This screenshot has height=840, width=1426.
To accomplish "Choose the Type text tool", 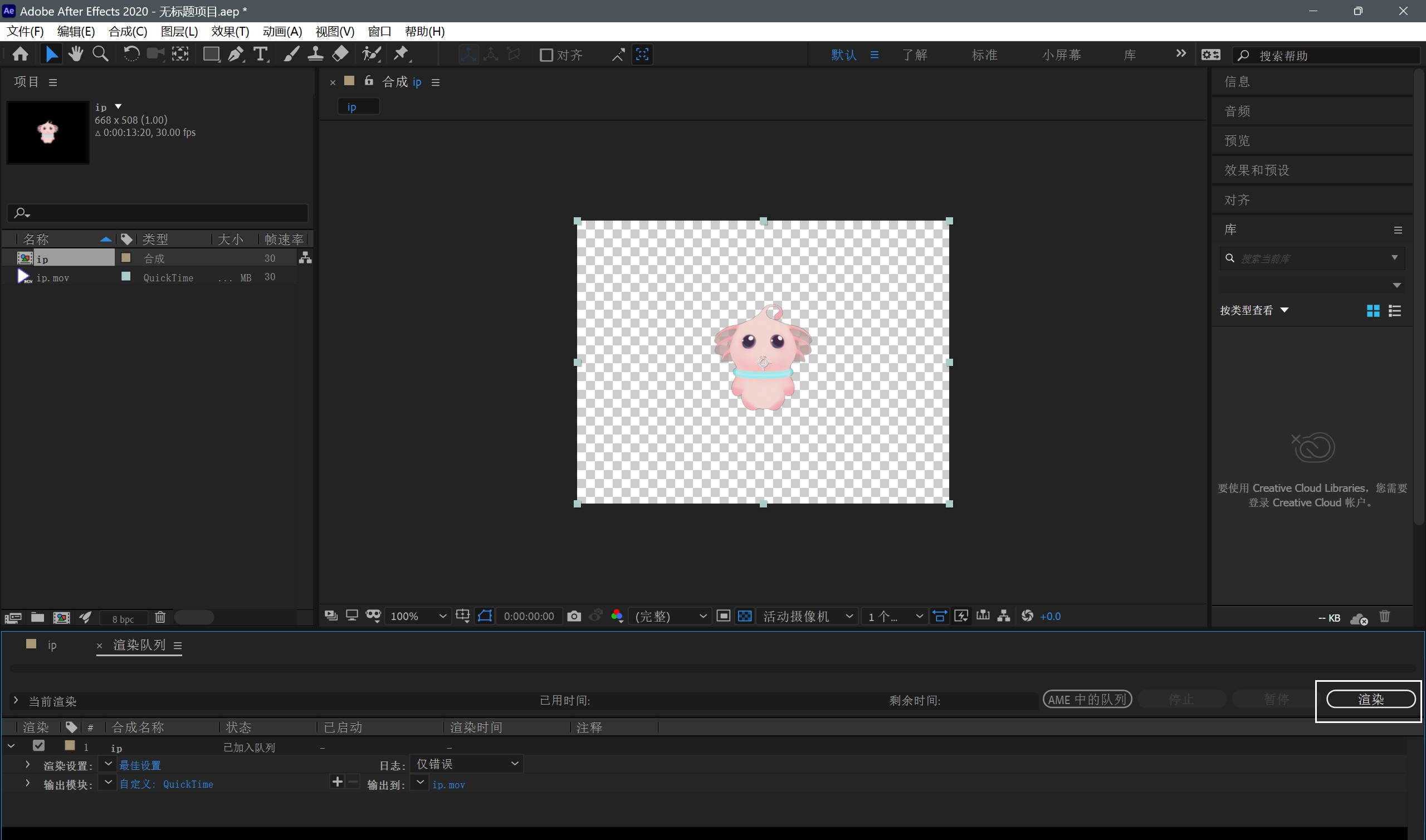I will (260, 55).
